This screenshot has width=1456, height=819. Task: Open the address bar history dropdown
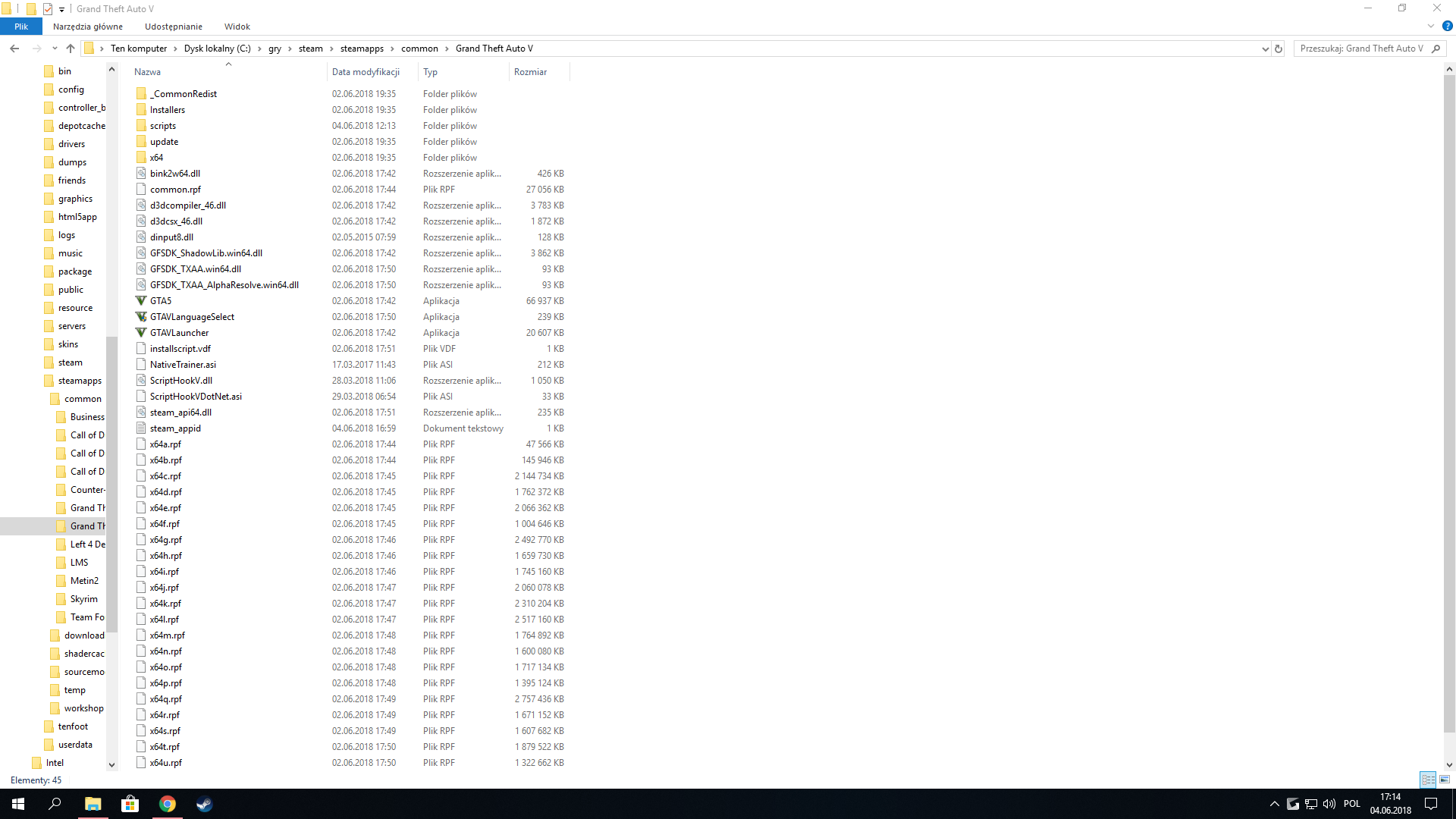(x=1265, y=49)
